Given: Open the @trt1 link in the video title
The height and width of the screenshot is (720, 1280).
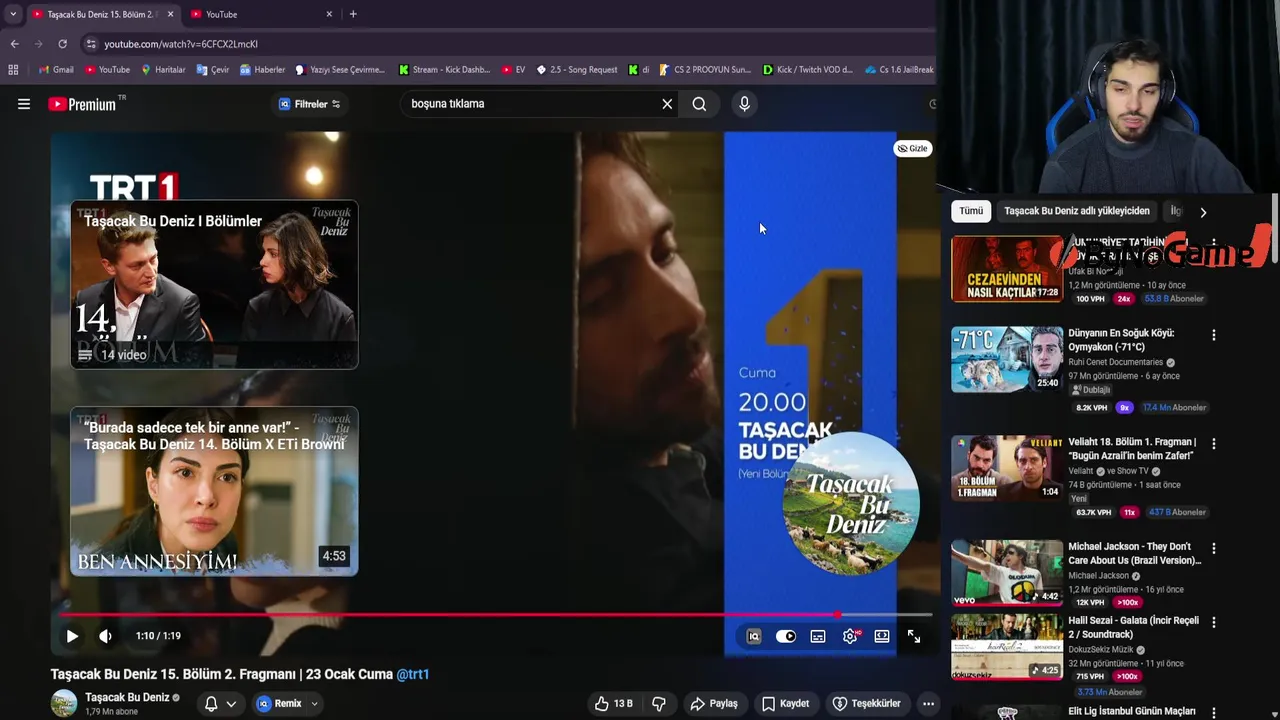Looking at the screenshot, I should click(413, 674).
